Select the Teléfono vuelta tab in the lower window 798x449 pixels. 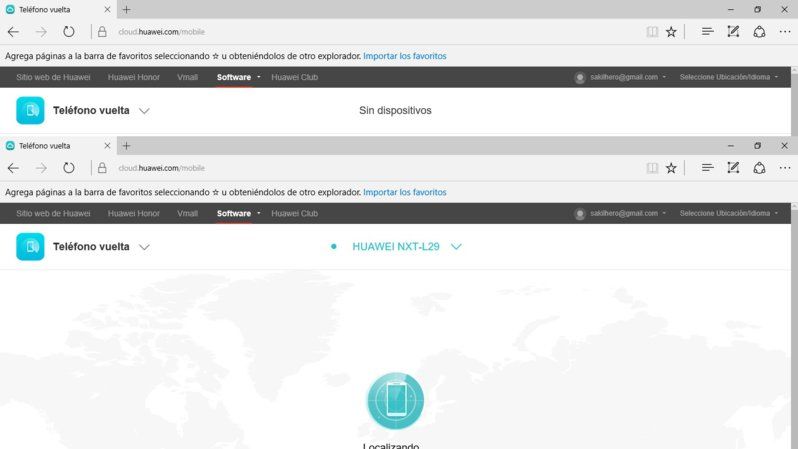point(58,146)
